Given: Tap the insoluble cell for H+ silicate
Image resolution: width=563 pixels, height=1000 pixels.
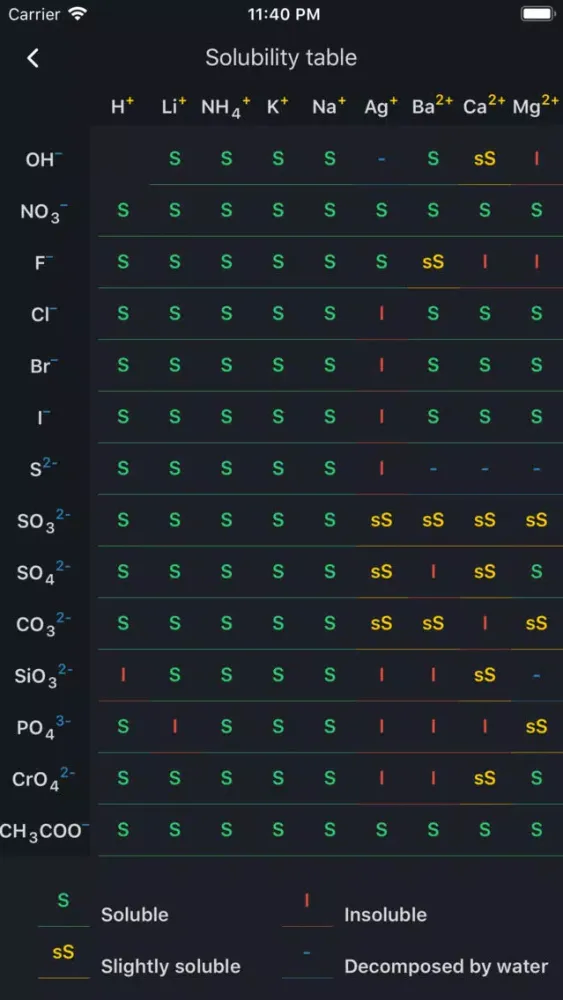Looking at the screenshot, I should (123, 675).
